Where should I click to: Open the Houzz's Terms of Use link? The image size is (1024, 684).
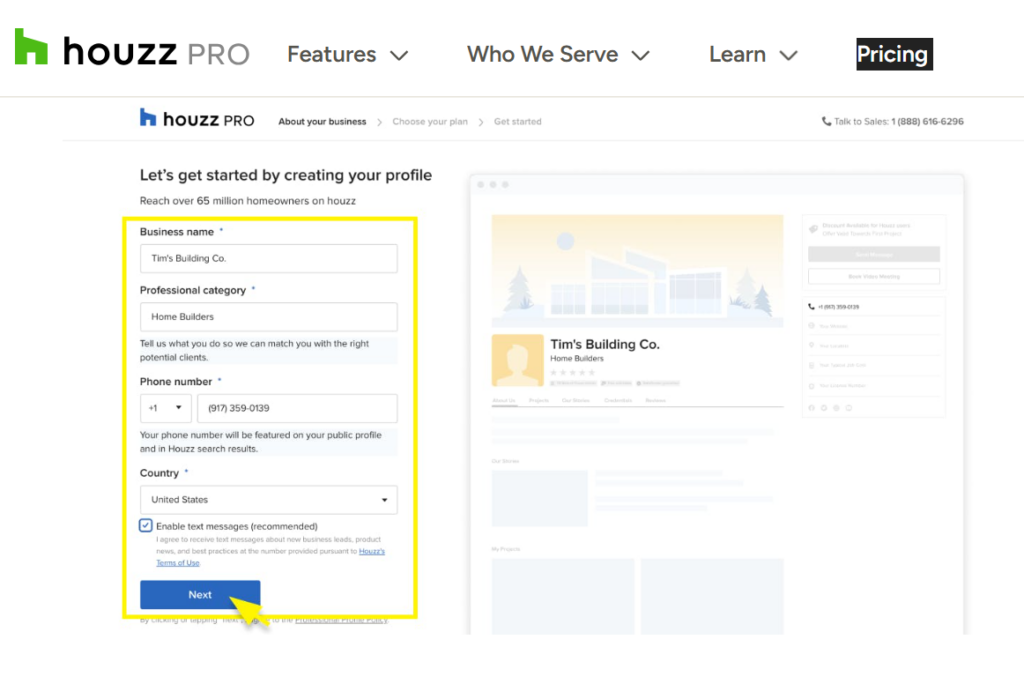(372, 551)
